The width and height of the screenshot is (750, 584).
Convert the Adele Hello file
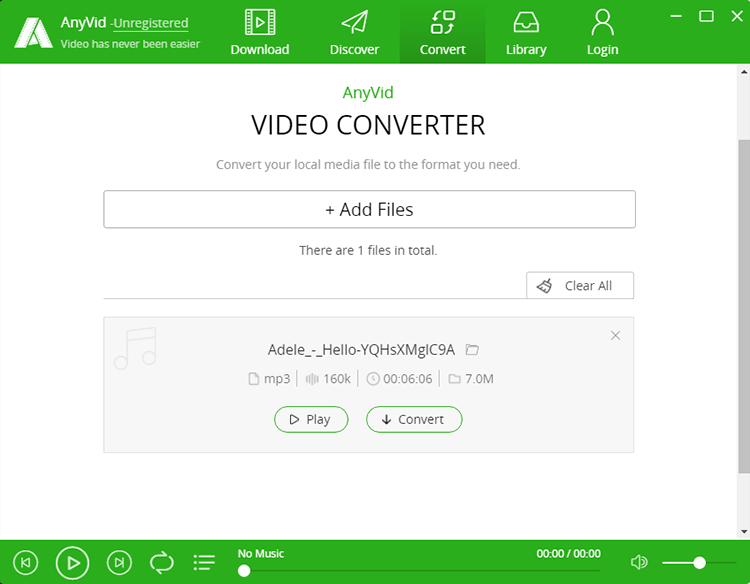(414, 419)
